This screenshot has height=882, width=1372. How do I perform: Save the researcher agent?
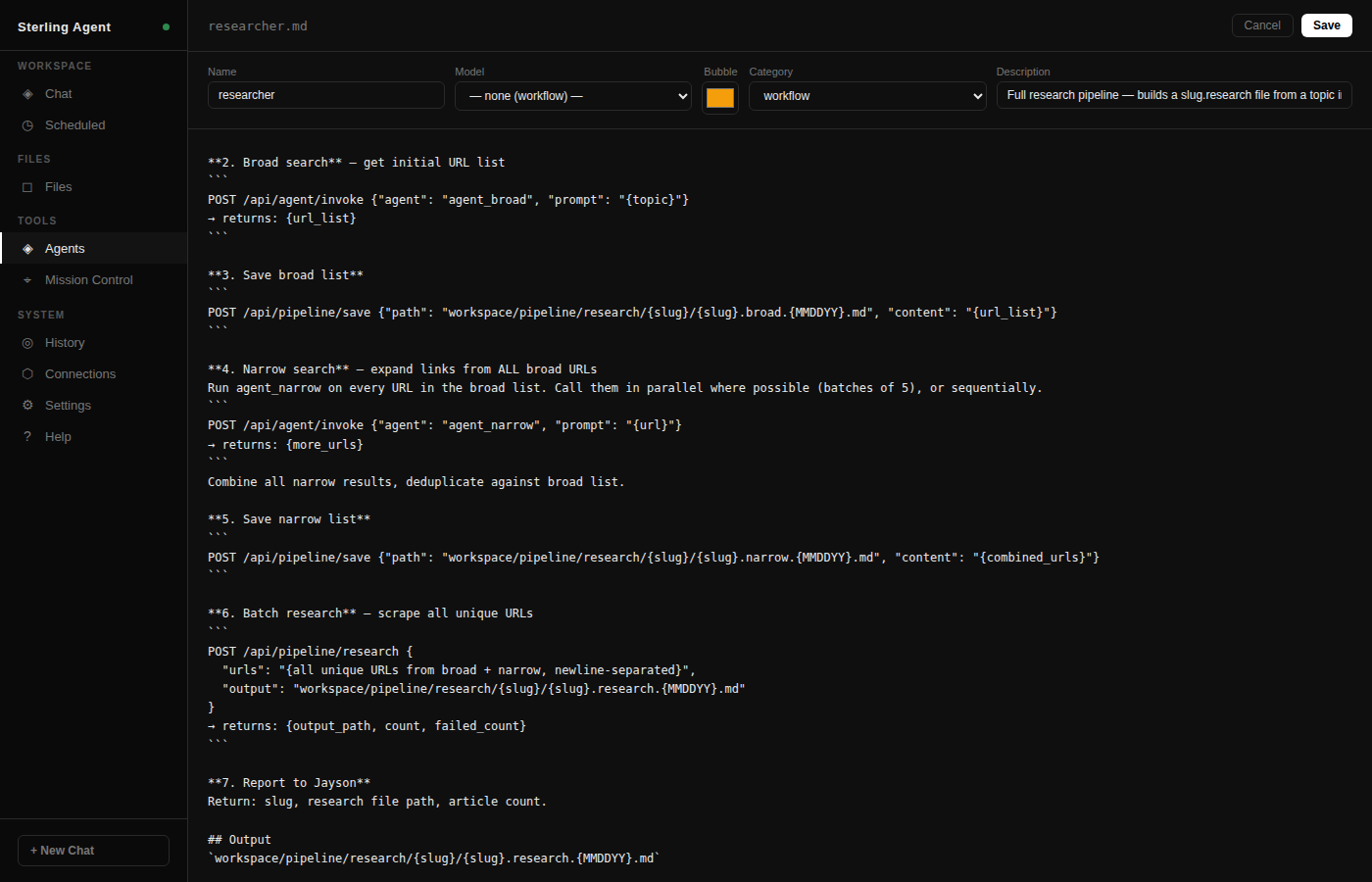(1326, 25)
